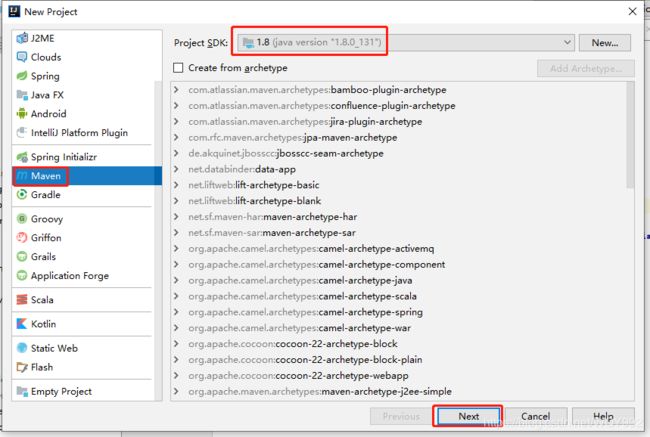This screenshot has height=437, width=650.
Task: Click the Griffon icon
Action: pos(22,238)
